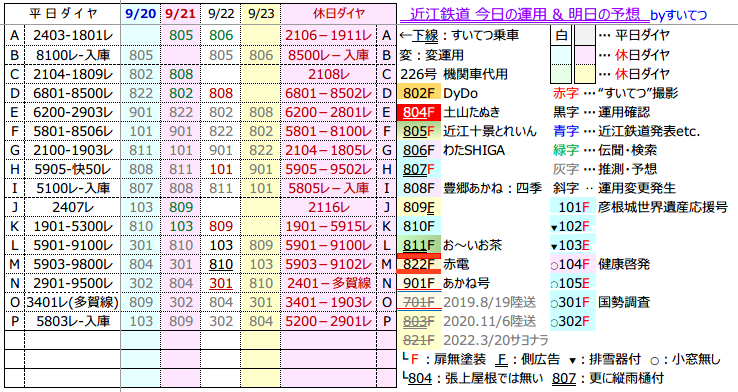Open the 近江鉄道 今日の運用 & 明日の予想 title link
The image size is (738, 392).
524,14
